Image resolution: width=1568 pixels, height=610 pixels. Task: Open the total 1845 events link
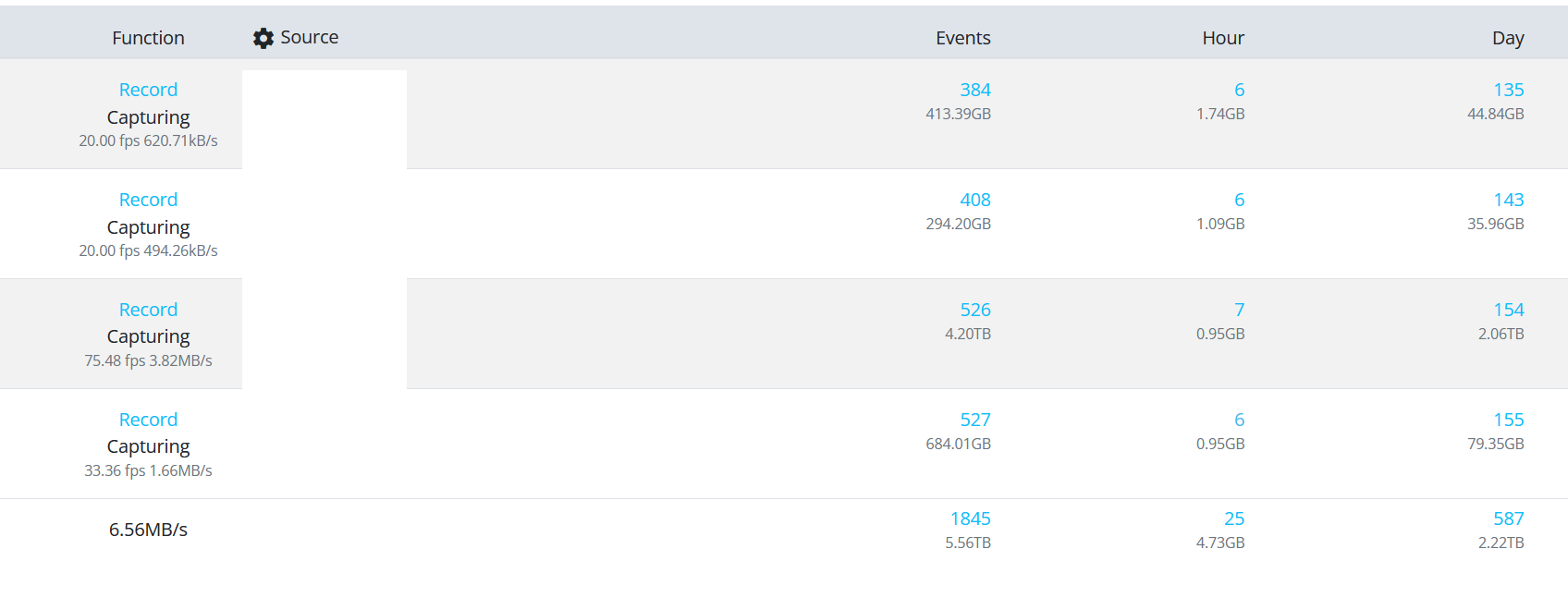(970, 518)
